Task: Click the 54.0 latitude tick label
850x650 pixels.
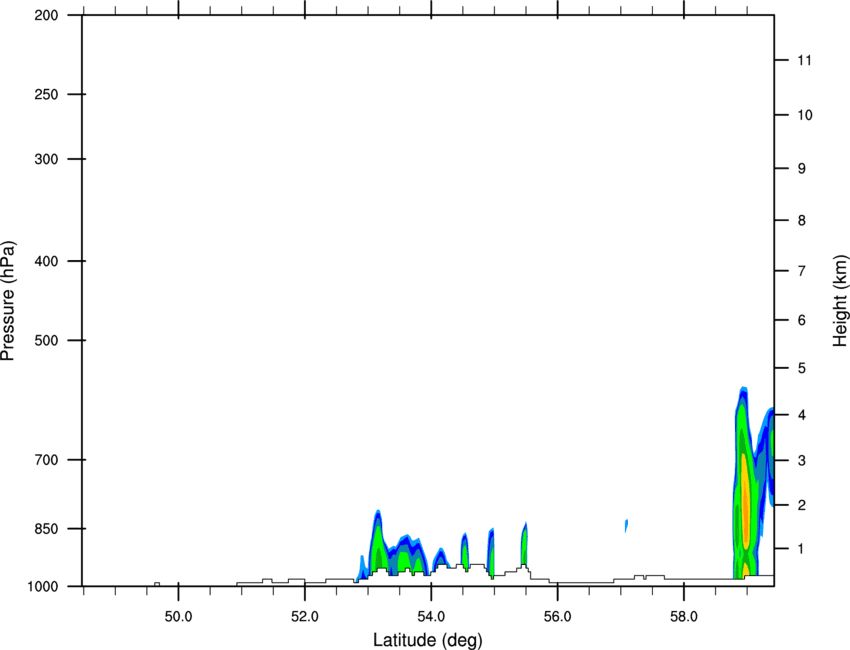Action: (432, 617)
